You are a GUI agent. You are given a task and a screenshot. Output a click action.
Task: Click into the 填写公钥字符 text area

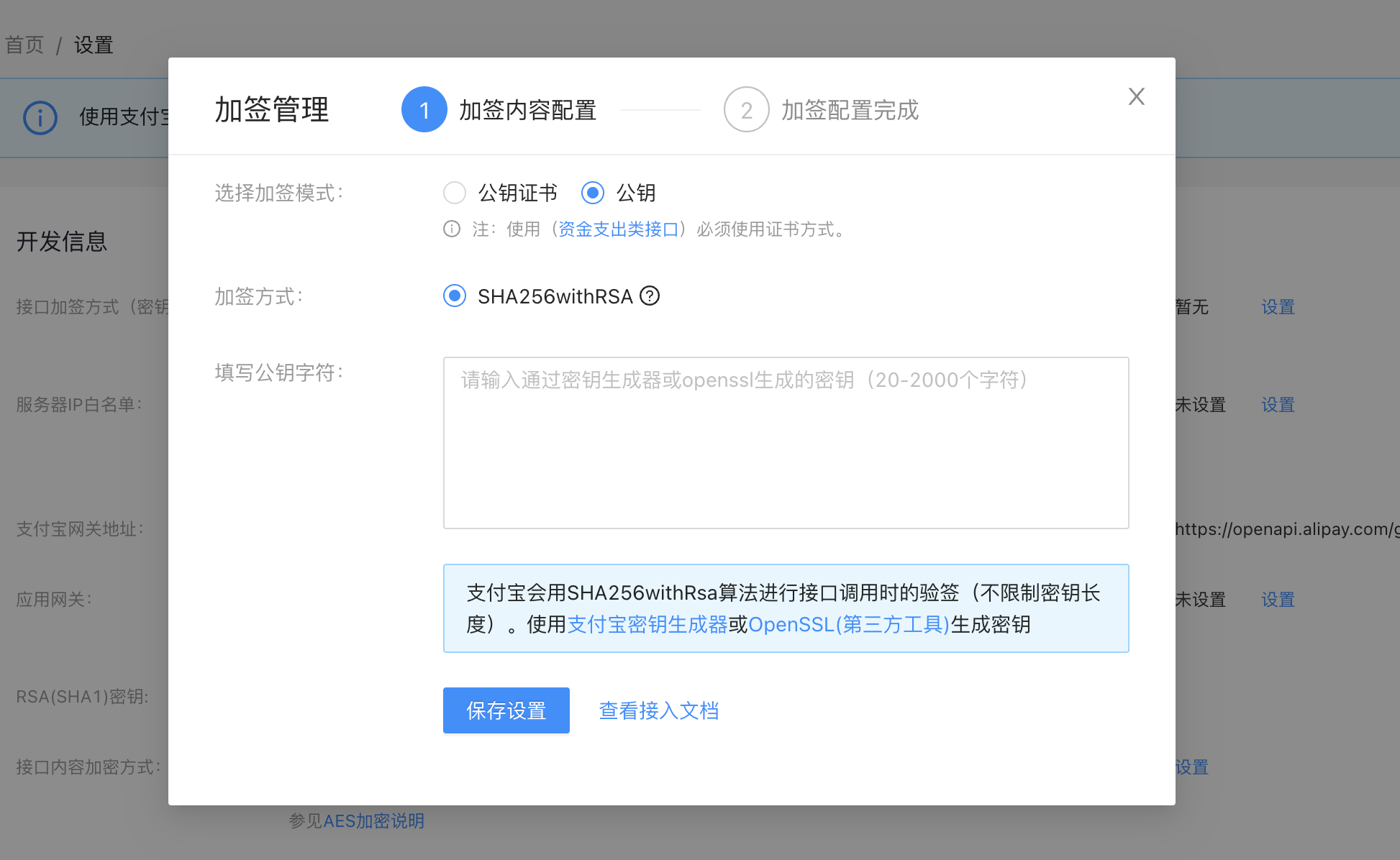786,443
